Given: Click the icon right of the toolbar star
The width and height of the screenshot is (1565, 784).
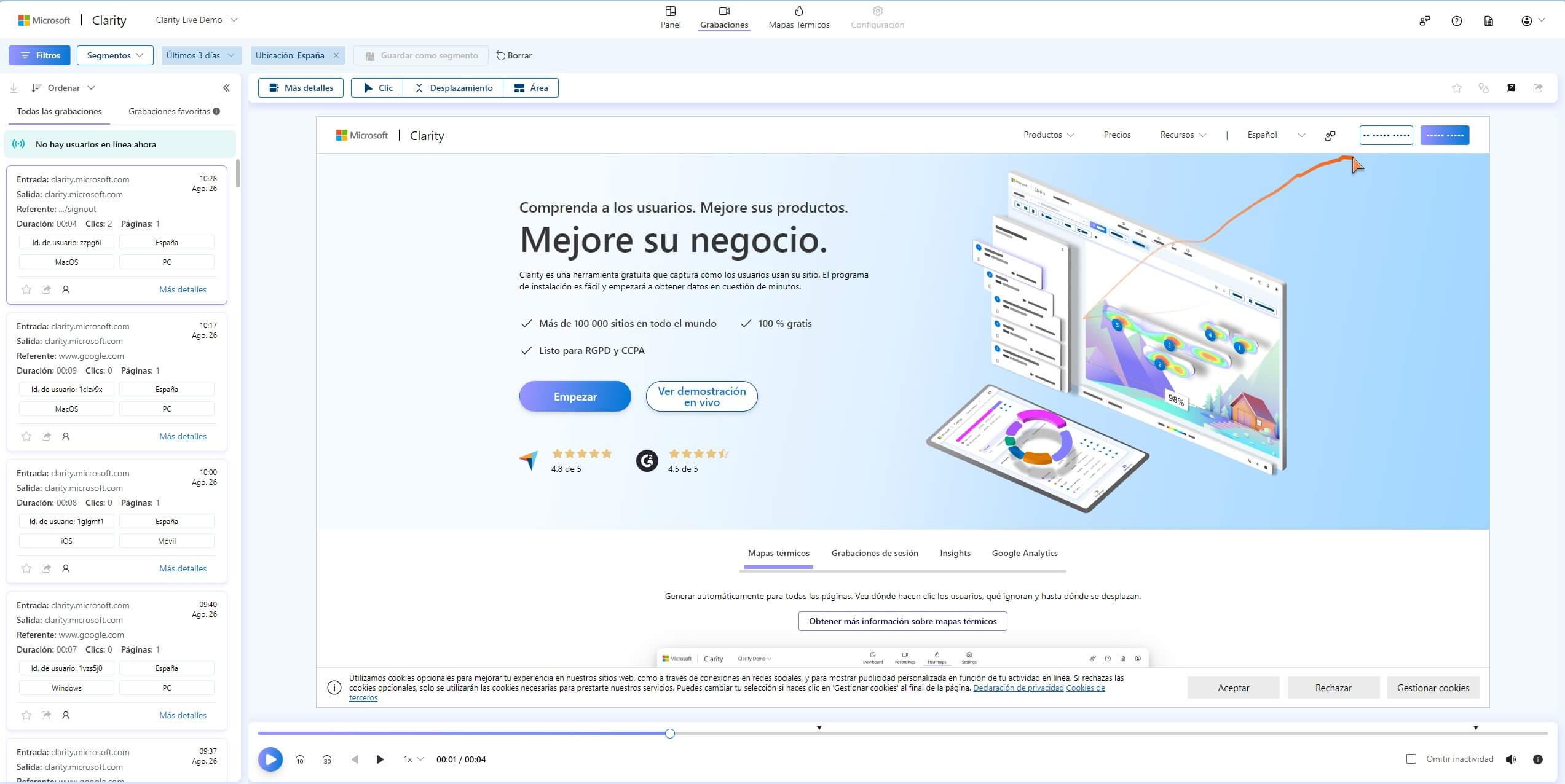Looking at the screenshot, I should (x=1483, y=88).
